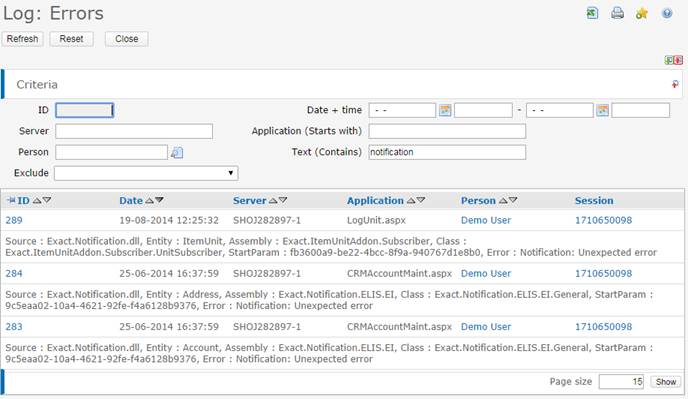Sort by Server column header

click(250, 201)
